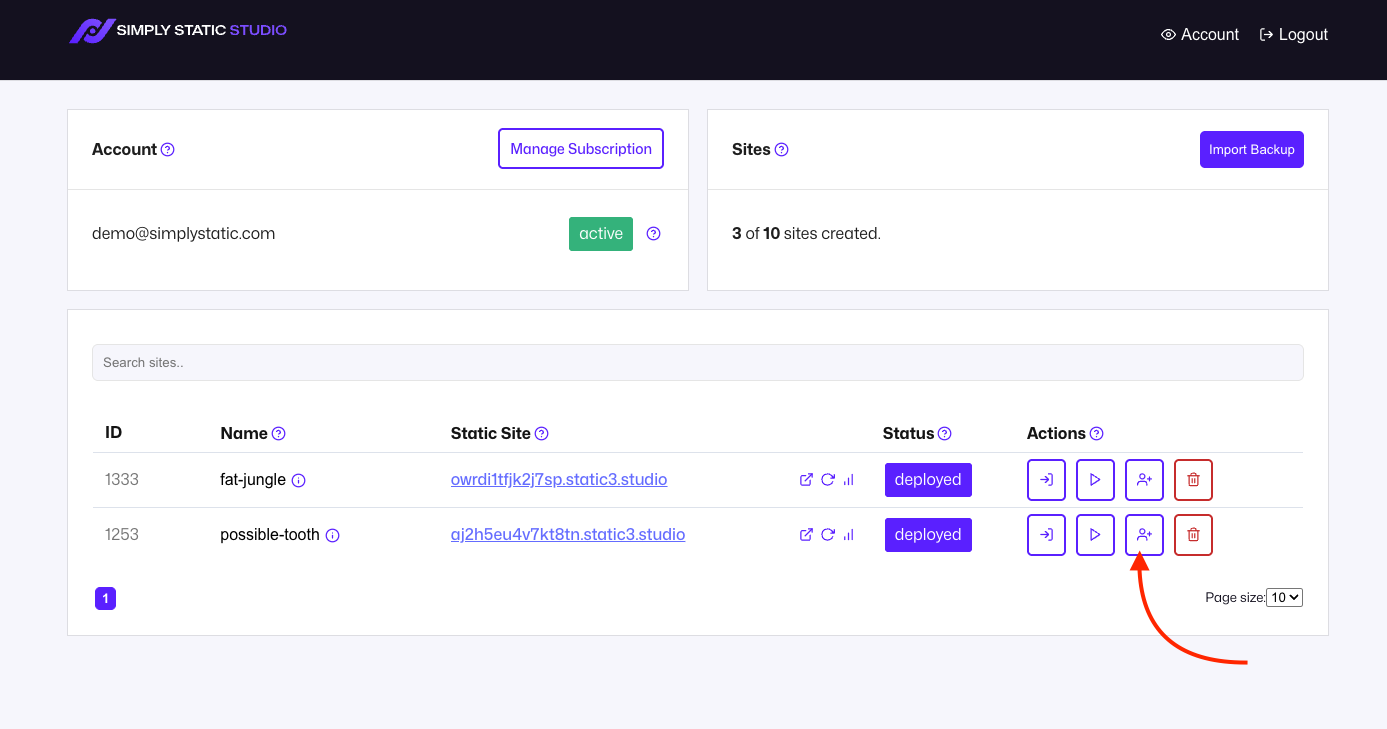The width and height of the screenshot is (1387, 729).
Task: Click external link icon in fat-jungle row
Action: pos(806,480)
